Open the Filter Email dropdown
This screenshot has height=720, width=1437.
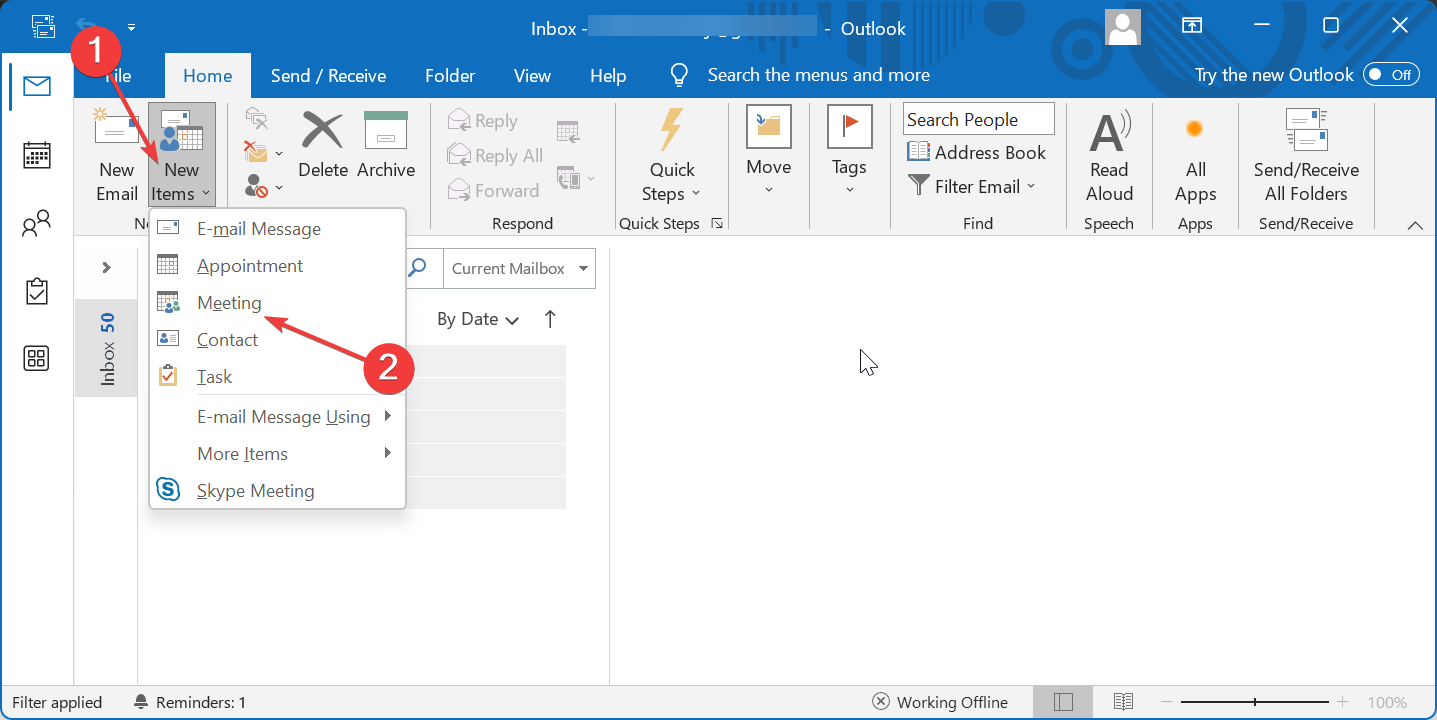[x=972, y=187]
